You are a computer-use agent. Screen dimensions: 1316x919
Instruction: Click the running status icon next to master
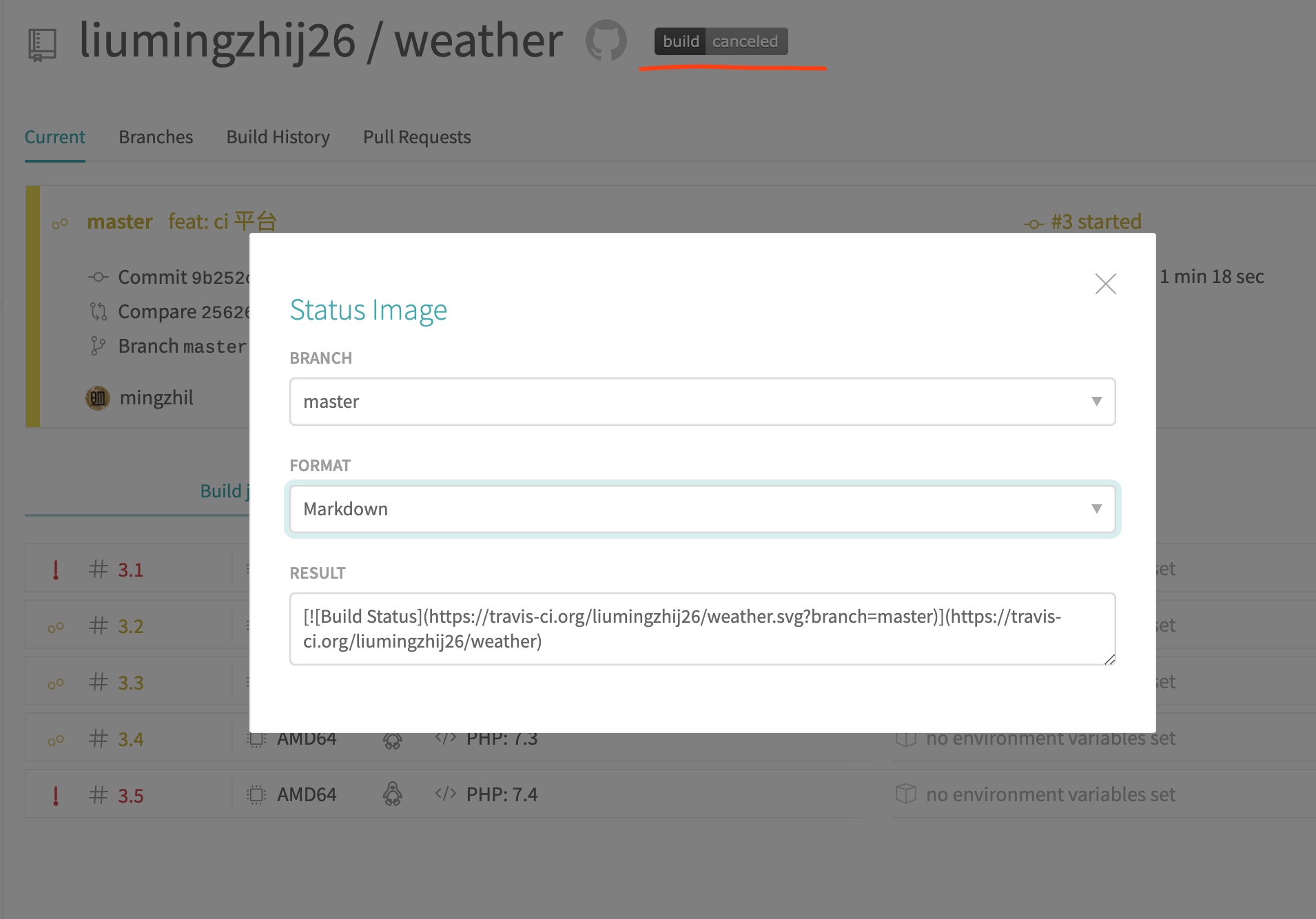point(60,223)
